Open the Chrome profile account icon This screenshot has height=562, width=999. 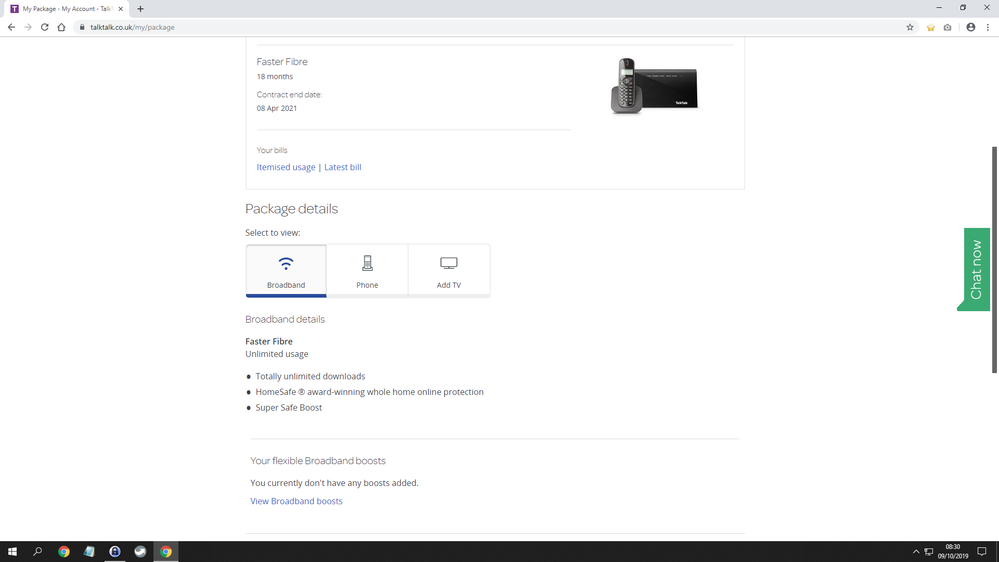(970, 27)
